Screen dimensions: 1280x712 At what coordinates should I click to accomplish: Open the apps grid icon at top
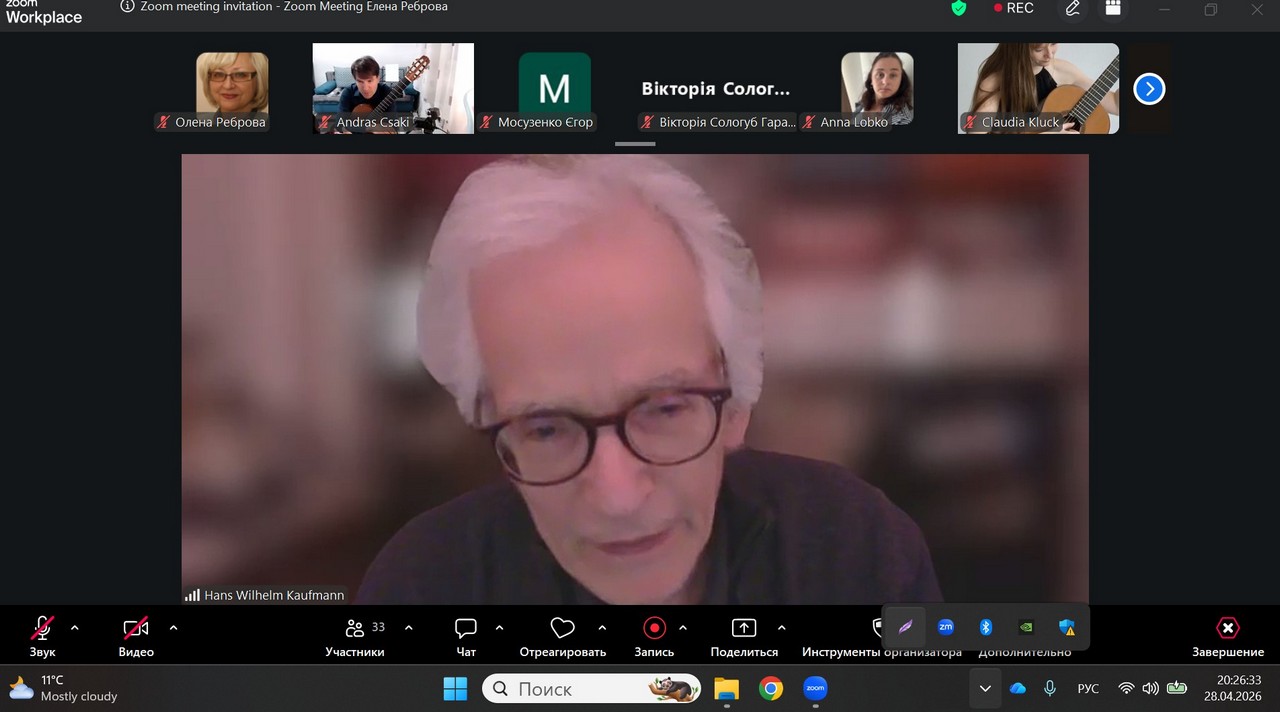click(x=1112, y=8)
